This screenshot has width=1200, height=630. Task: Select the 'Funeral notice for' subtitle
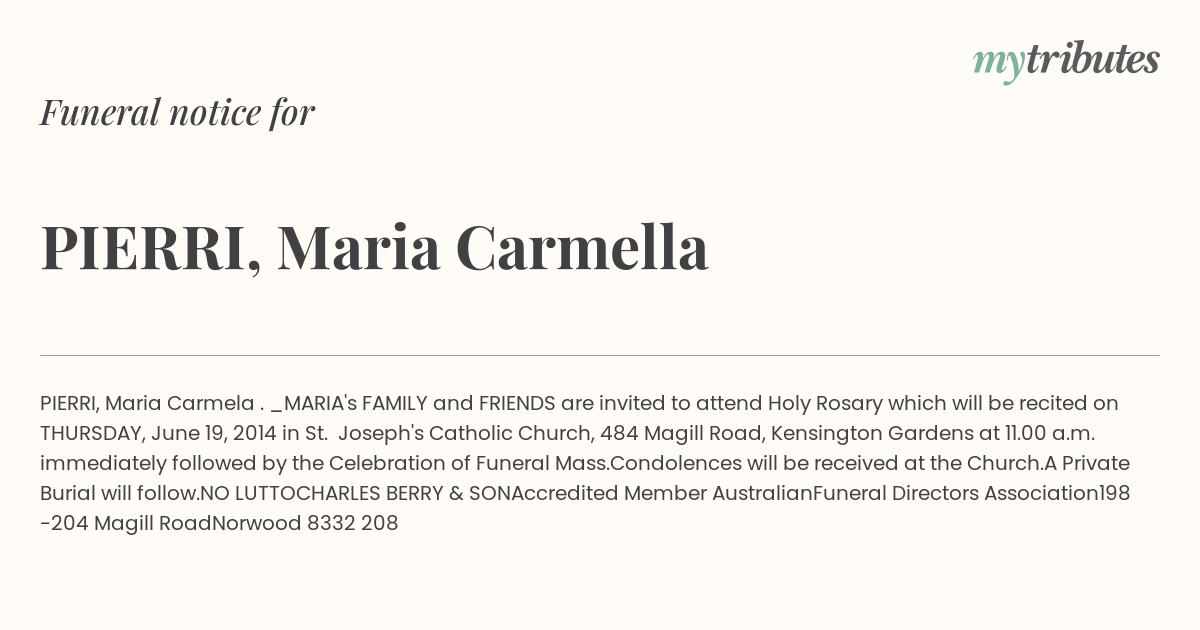pos(177,112)
